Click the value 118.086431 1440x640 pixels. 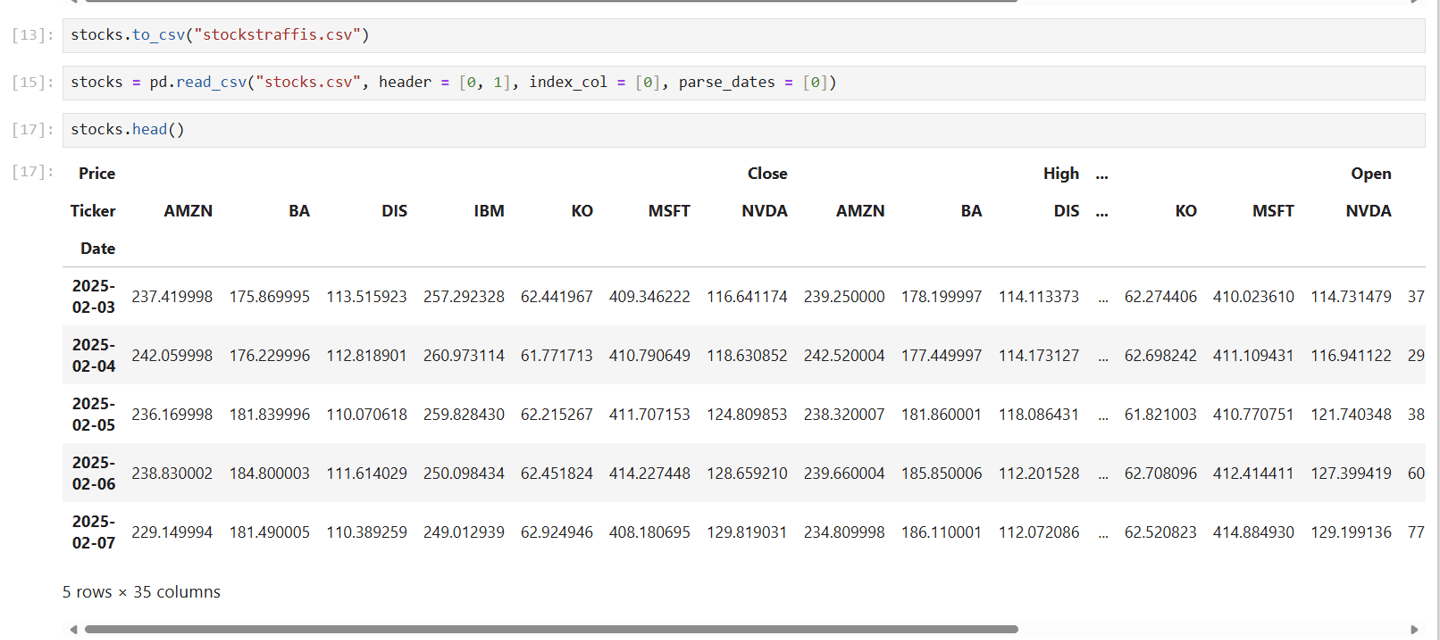1039,415
